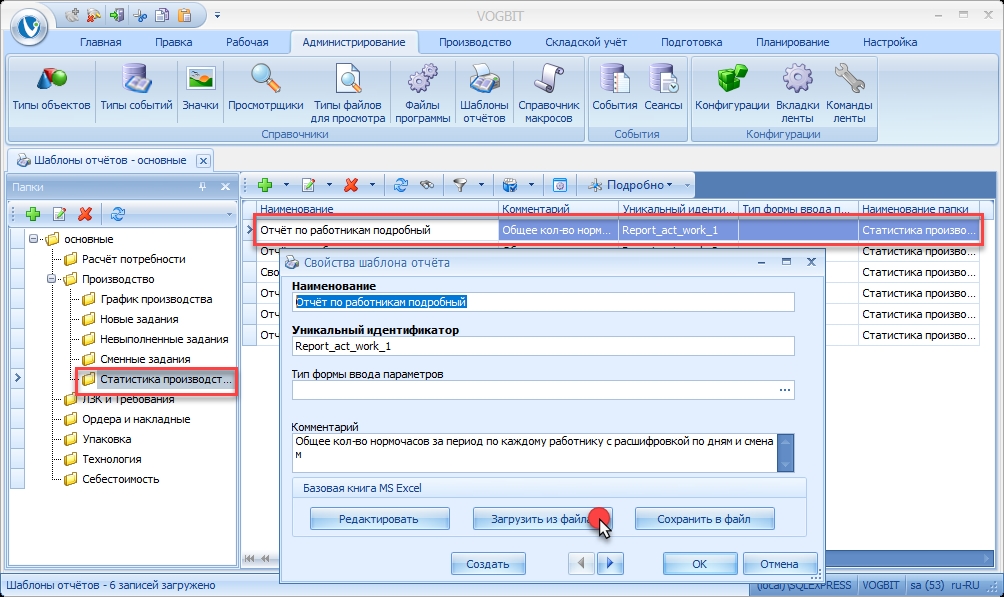Collapse the основные root folder
Screen dimensions: 1004x597
34,239
